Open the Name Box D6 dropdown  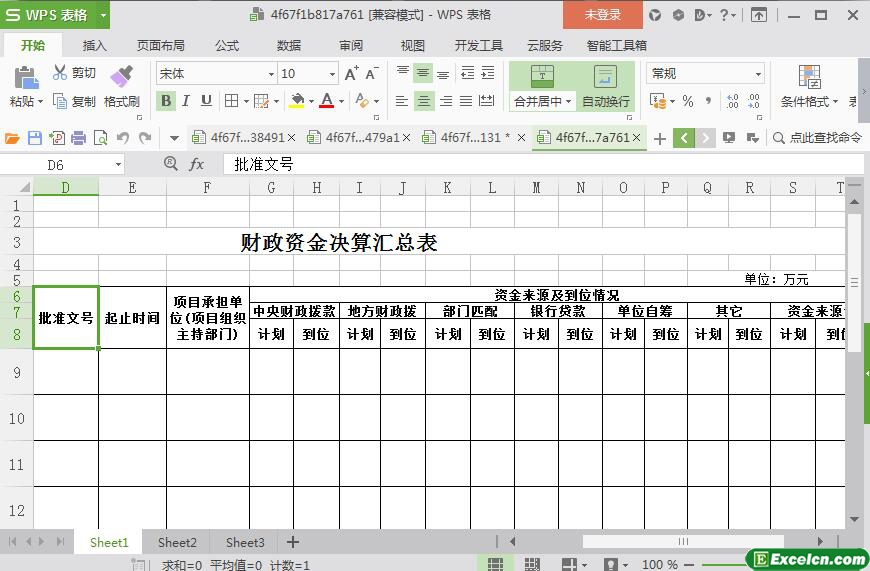tap(118, 165)
